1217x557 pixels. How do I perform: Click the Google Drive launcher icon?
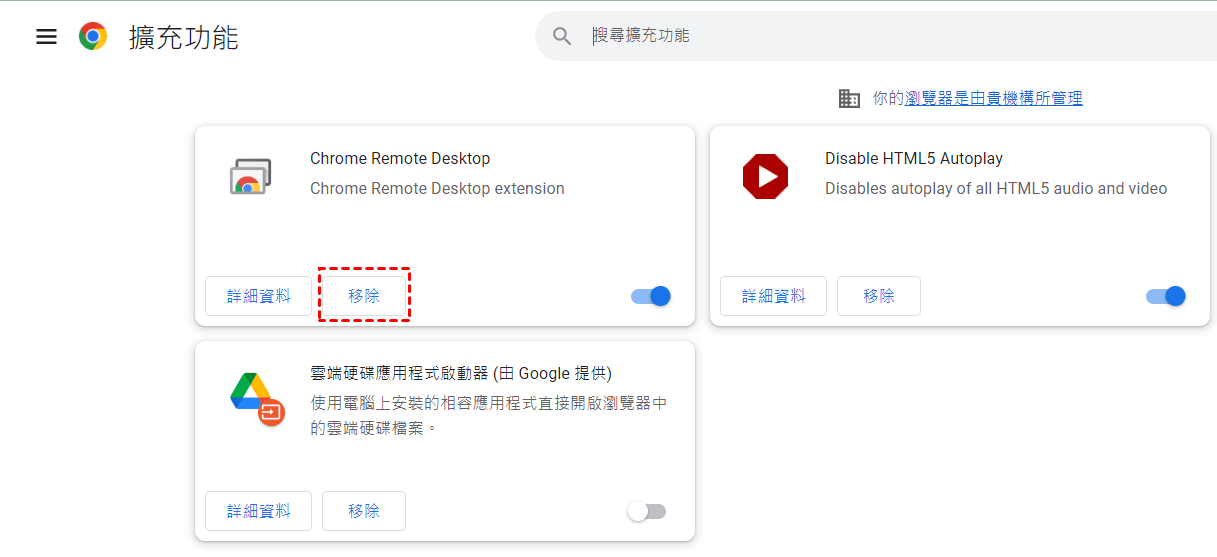(255, 397)
